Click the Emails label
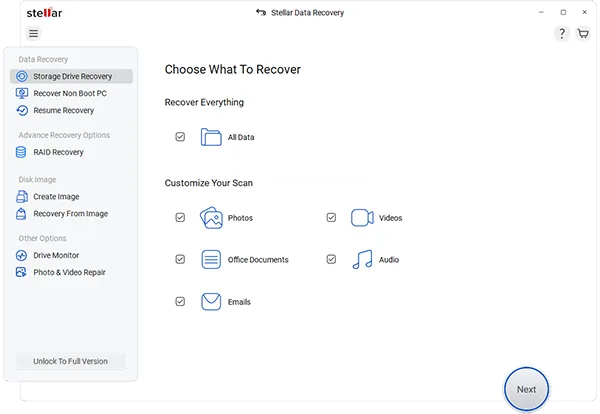600x414 pixels. click(239, 302)
